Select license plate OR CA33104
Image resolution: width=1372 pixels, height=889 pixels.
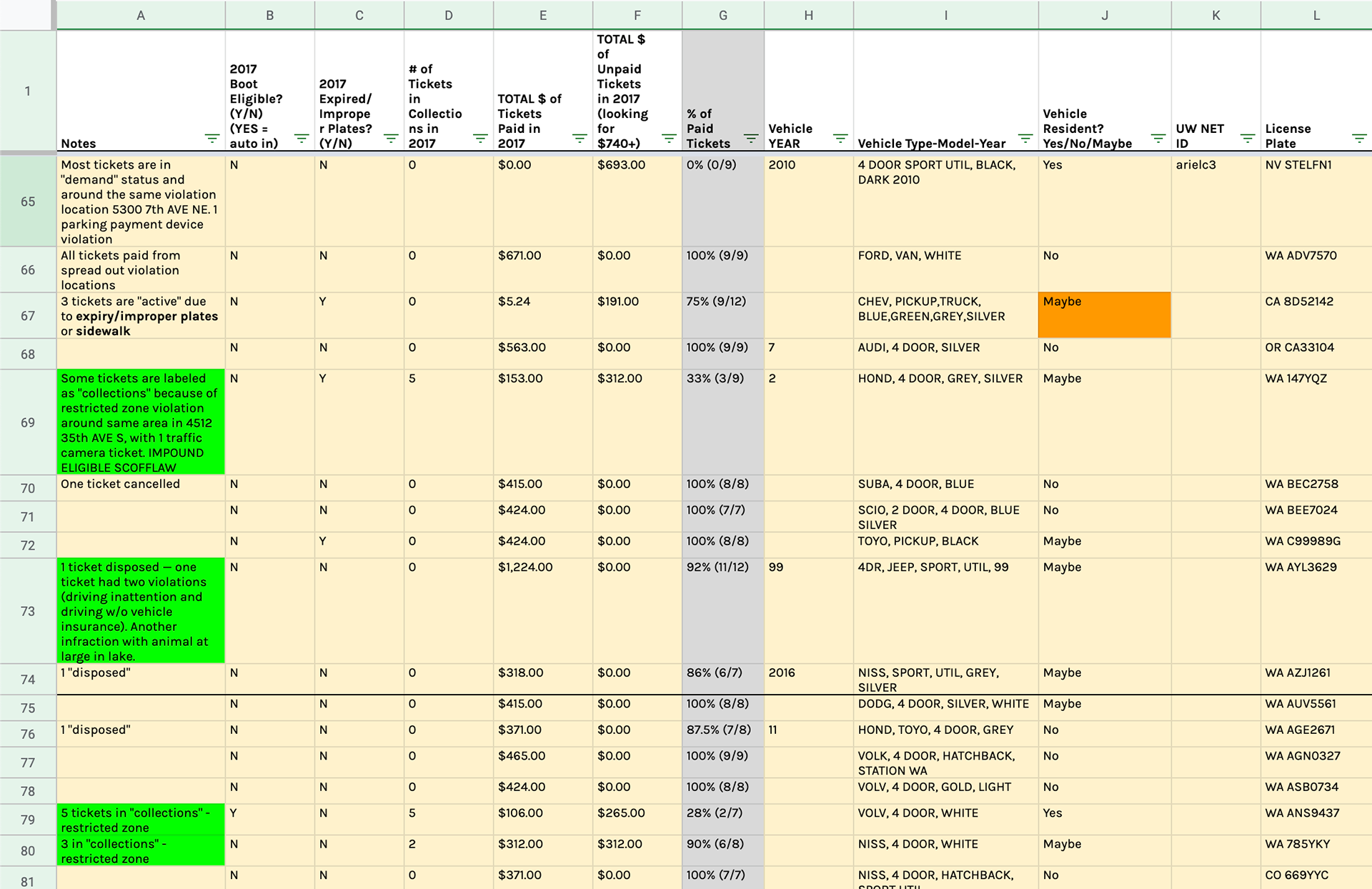point(1316,354)
